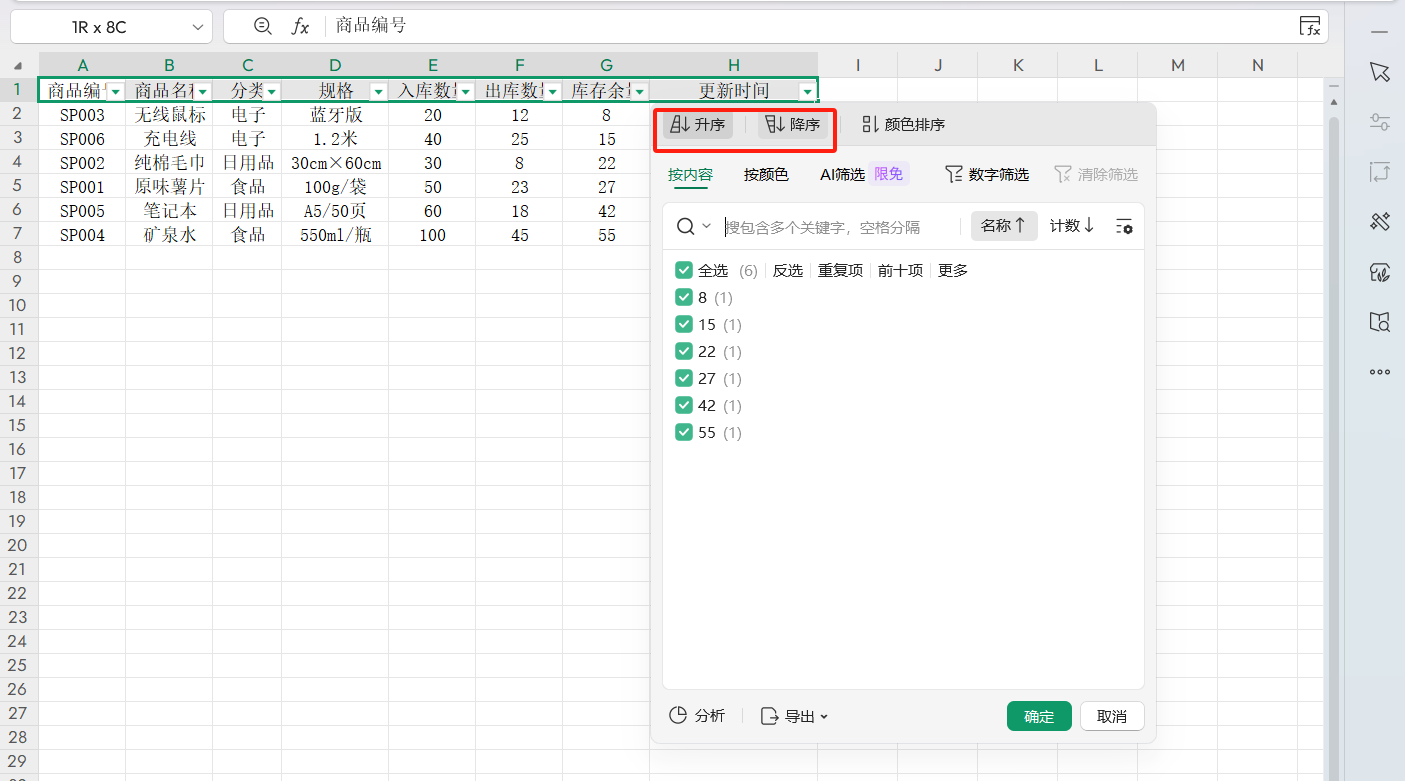Open the filter list settings icon beside 计数

click(x=1124, y=226)
